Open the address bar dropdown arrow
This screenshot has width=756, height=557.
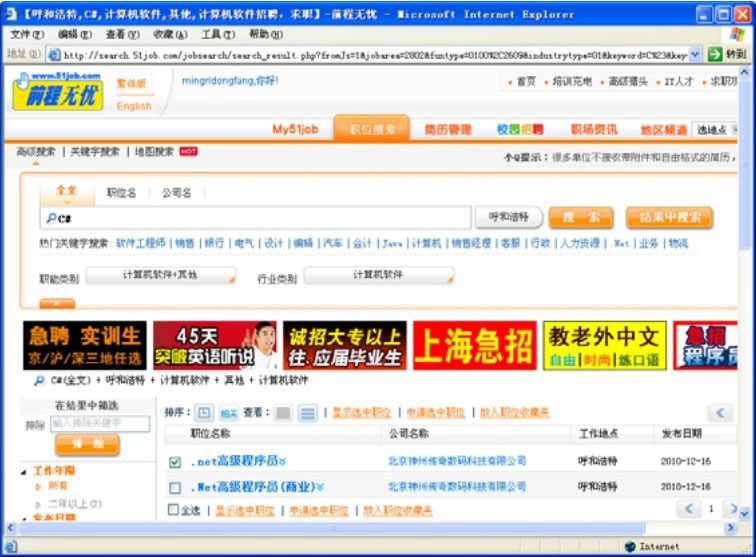[x=696, y=54]
